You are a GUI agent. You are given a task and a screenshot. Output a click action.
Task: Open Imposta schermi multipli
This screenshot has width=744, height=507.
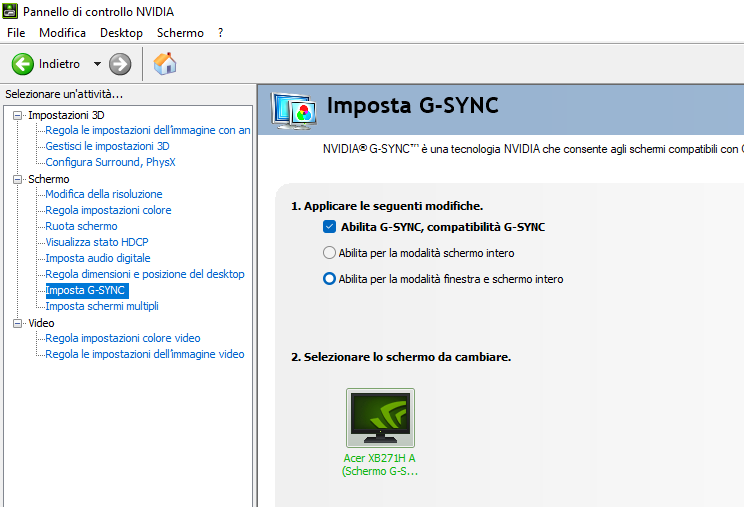pos(102,306)
